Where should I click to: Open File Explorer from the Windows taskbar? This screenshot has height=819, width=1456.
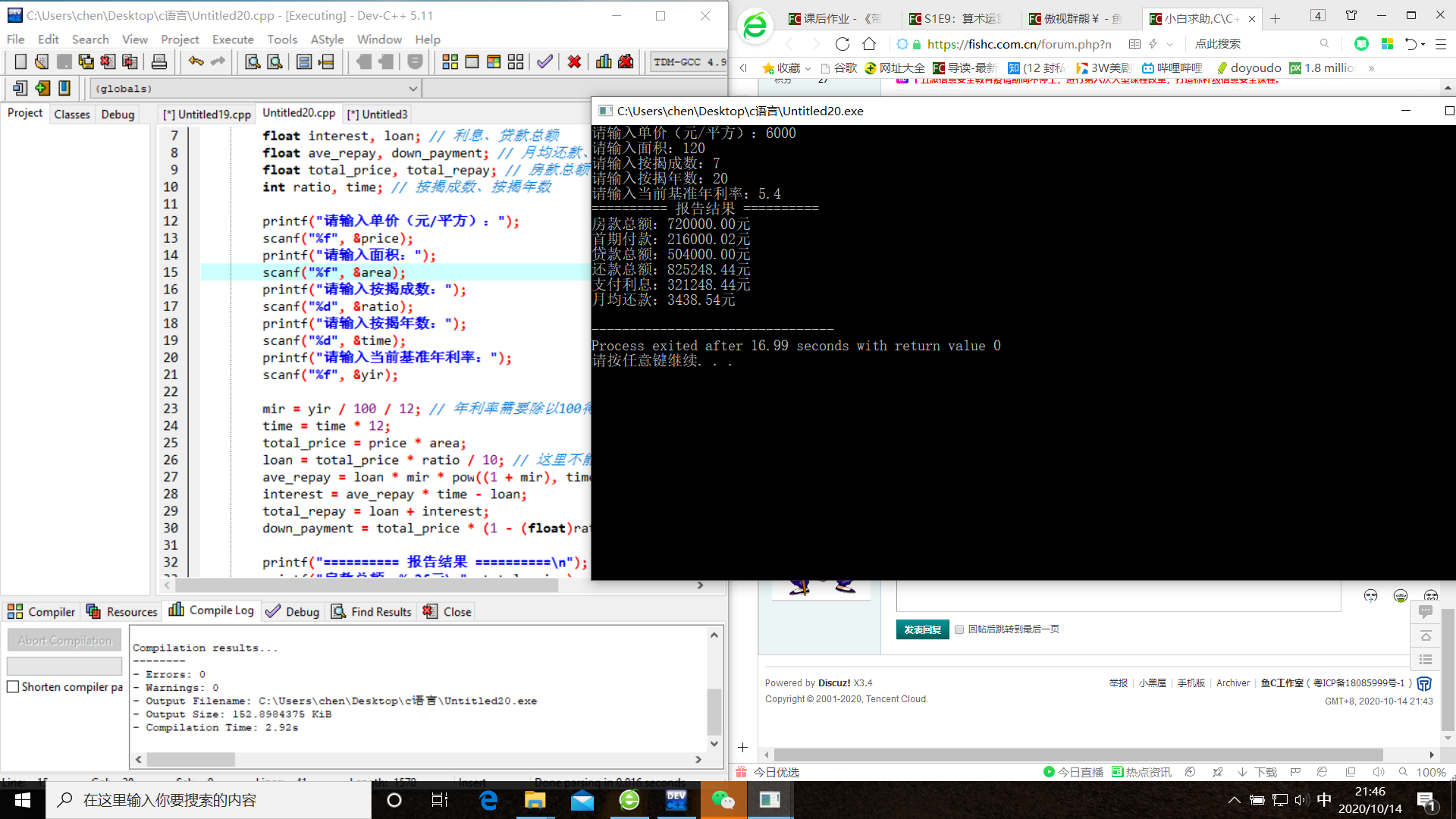pyautogui.click(x=535, y=800)
